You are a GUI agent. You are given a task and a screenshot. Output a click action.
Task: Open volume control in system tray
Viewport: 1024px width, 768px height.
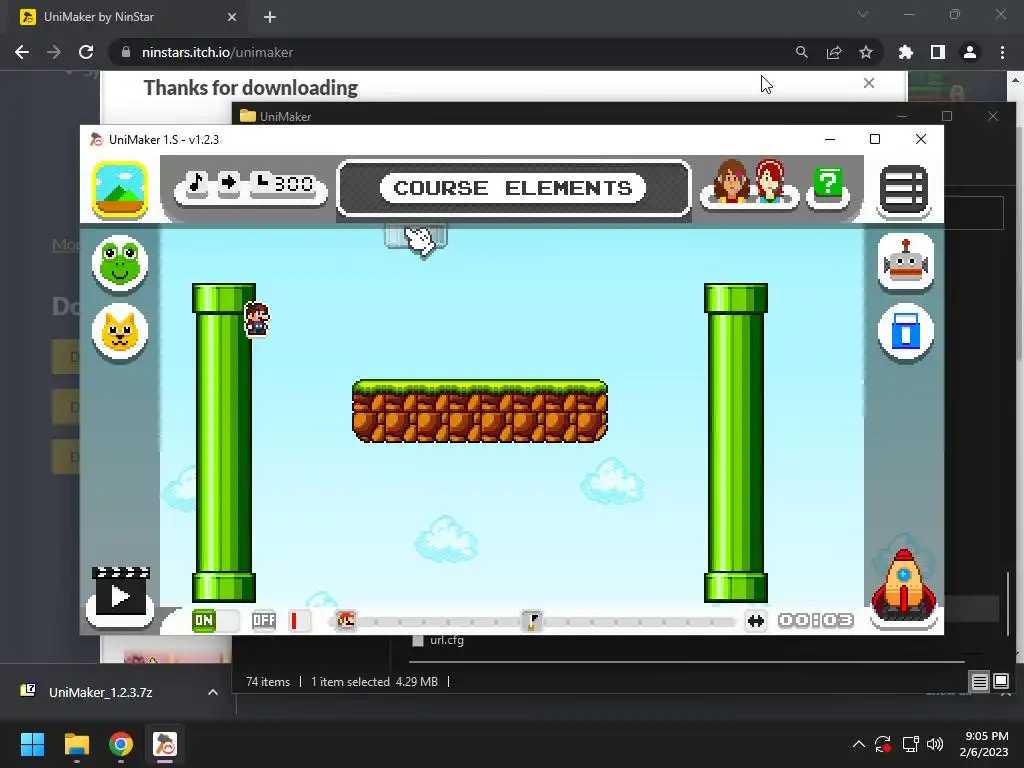[935, 744]
